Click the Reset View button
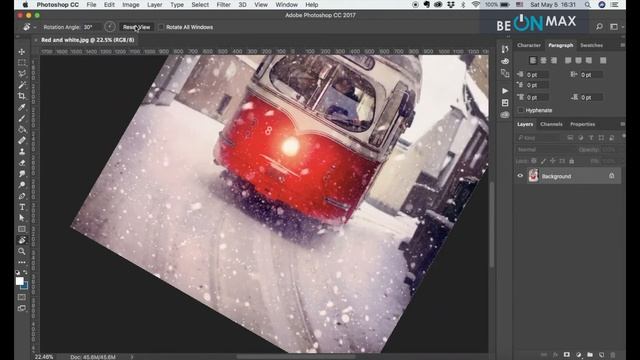 click(136, 27)
